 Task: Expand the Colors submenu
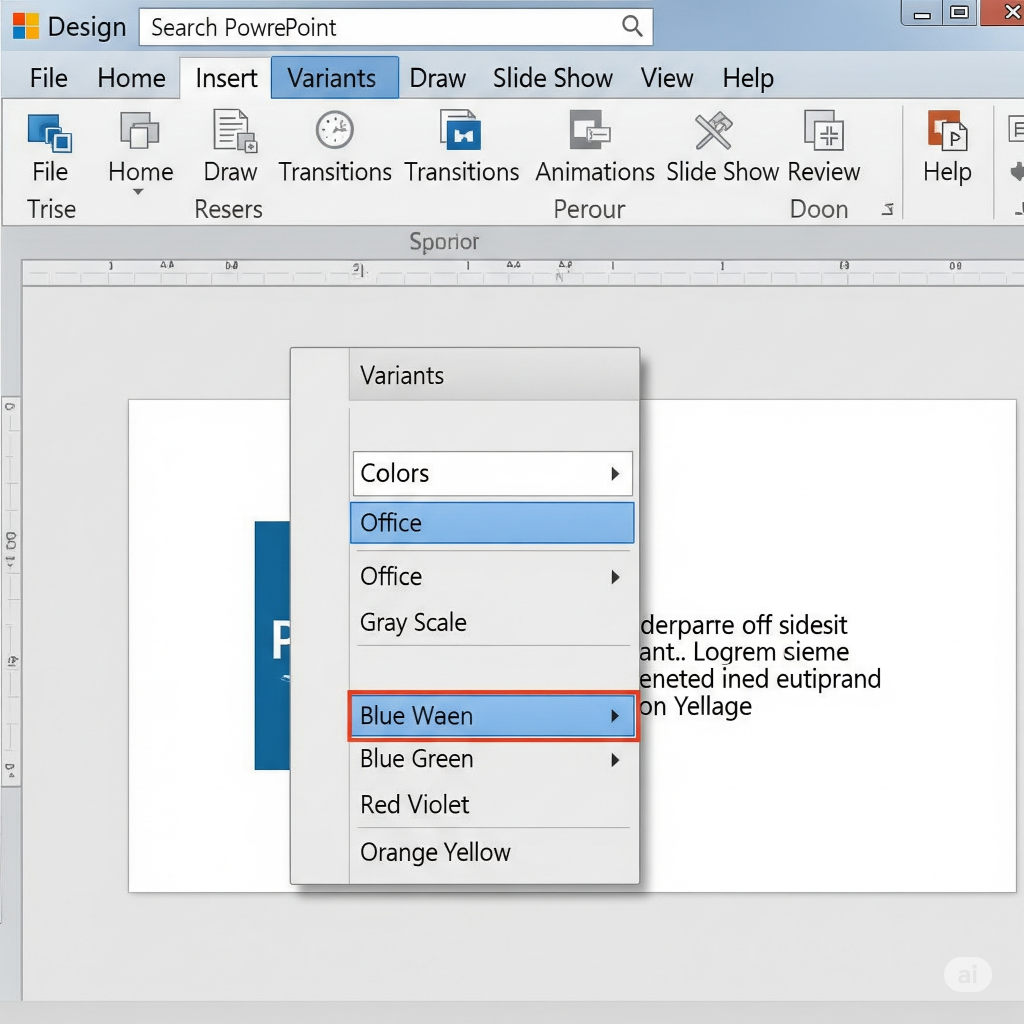point(615,474)
